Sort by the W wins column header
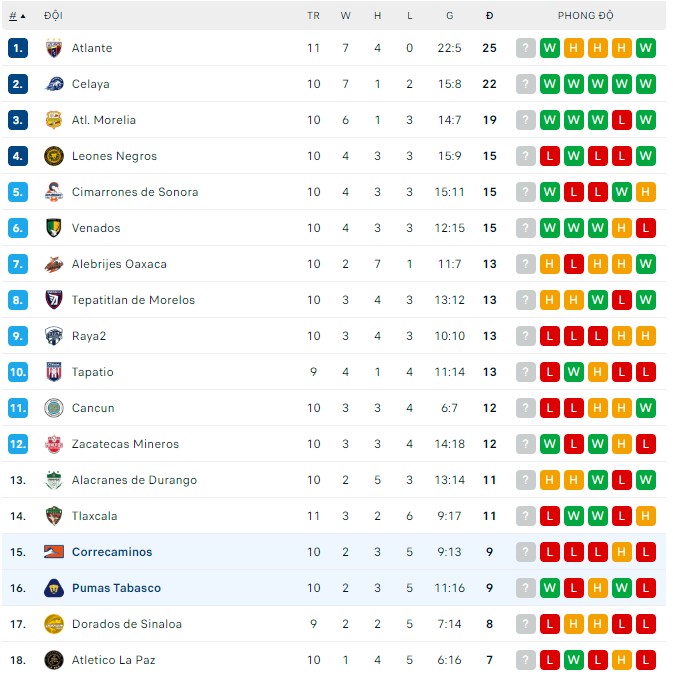673x675 pixels. 346,16
